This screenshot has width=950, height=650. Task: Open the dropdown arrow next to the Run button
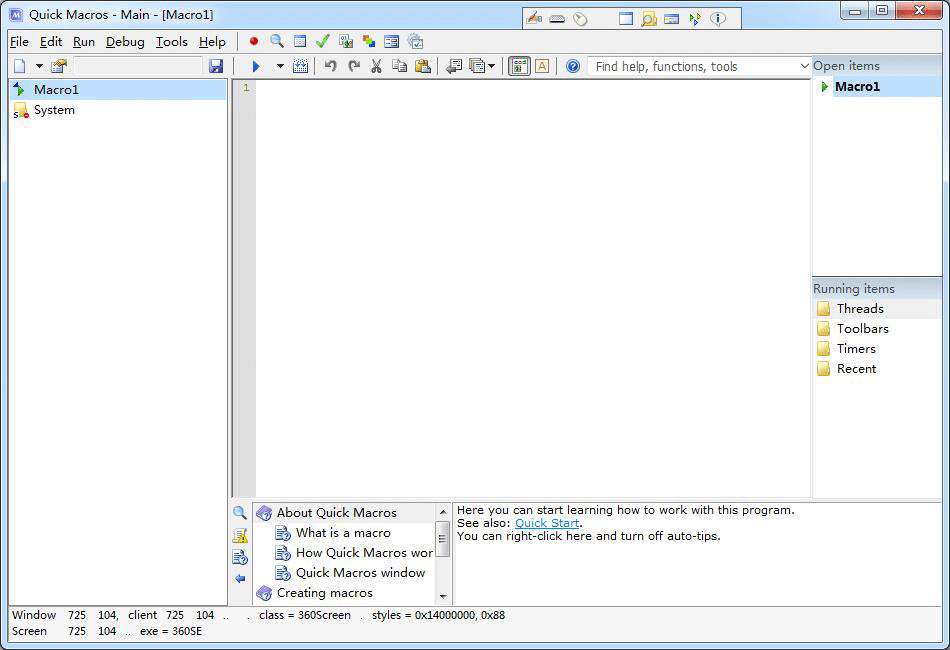tap(280, 66)
